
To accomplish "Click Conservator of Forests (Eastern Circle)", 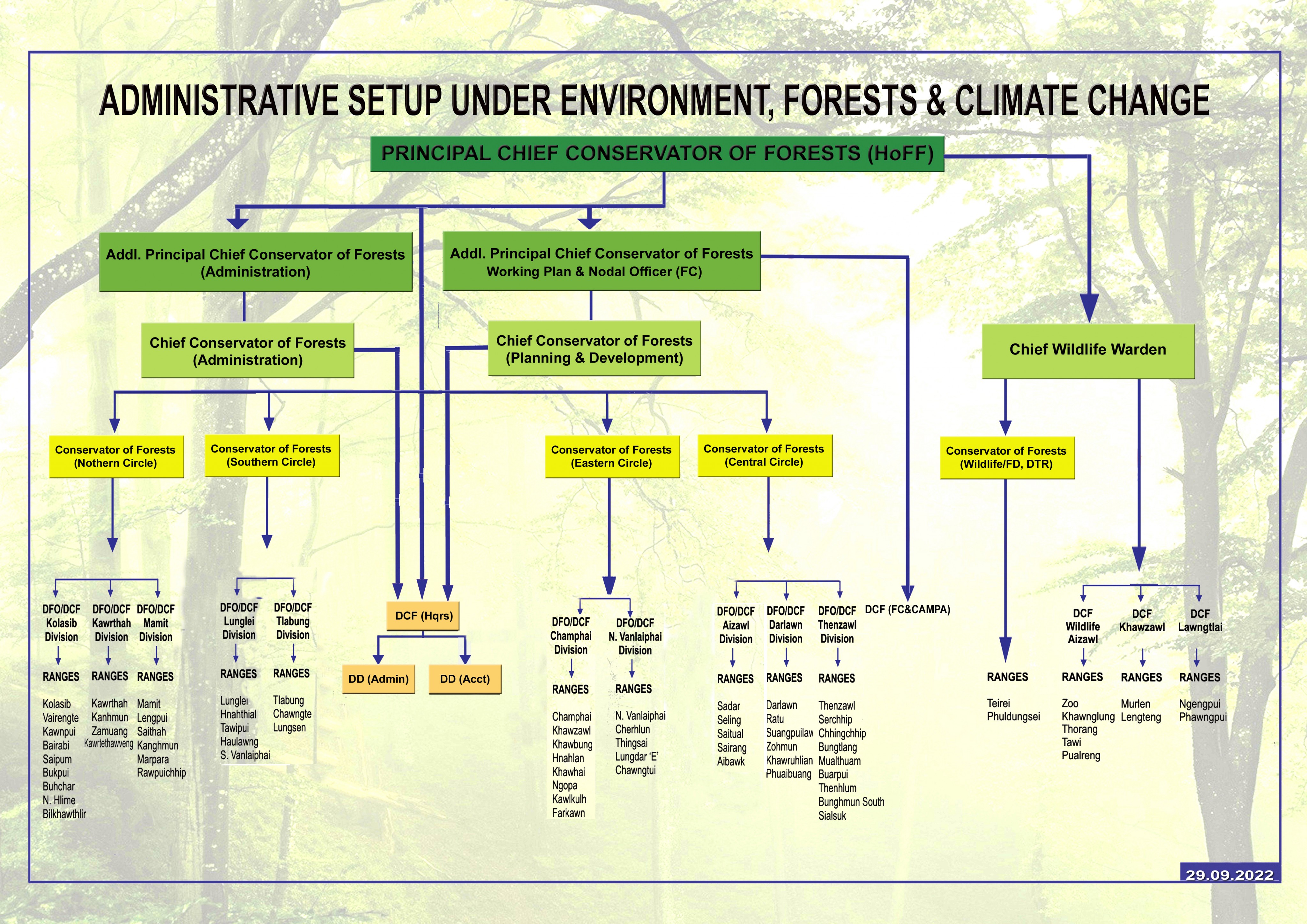I will (x=612, y=457).
